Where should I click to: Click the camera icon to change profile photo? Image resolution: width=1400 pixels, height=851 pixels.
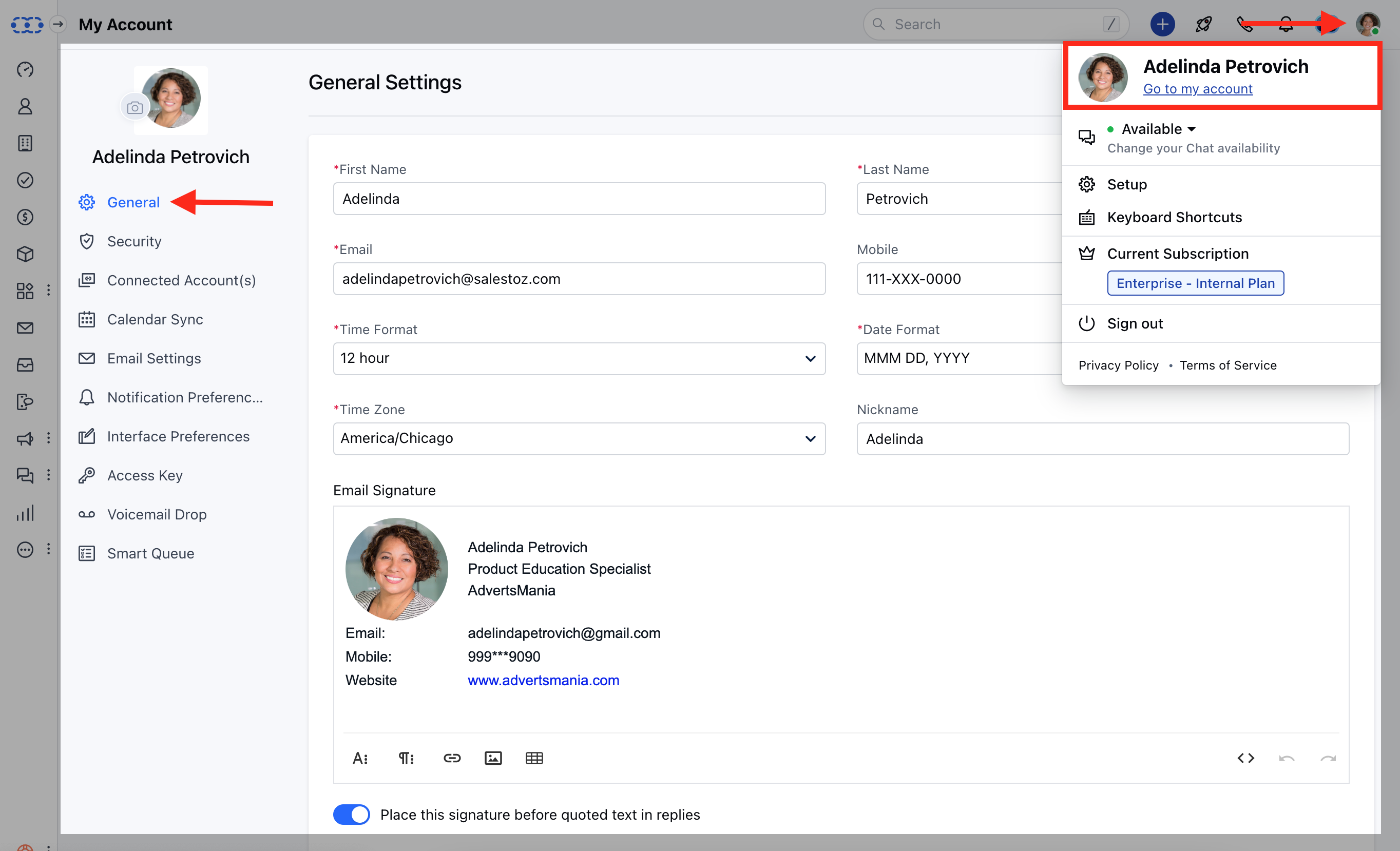point(135,107)
